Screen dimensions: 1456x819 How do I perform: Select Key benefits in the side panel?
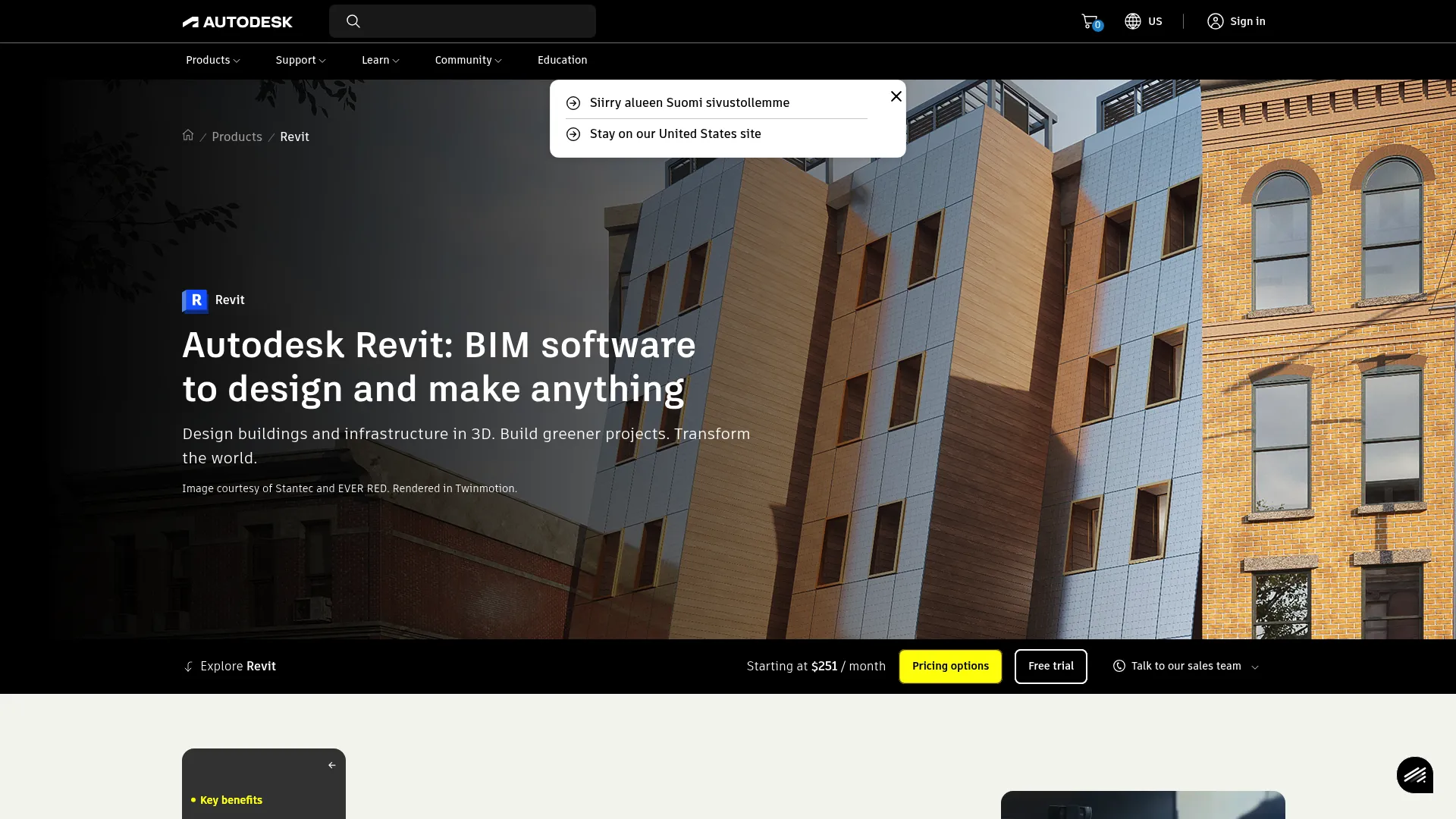pos(231,800)
